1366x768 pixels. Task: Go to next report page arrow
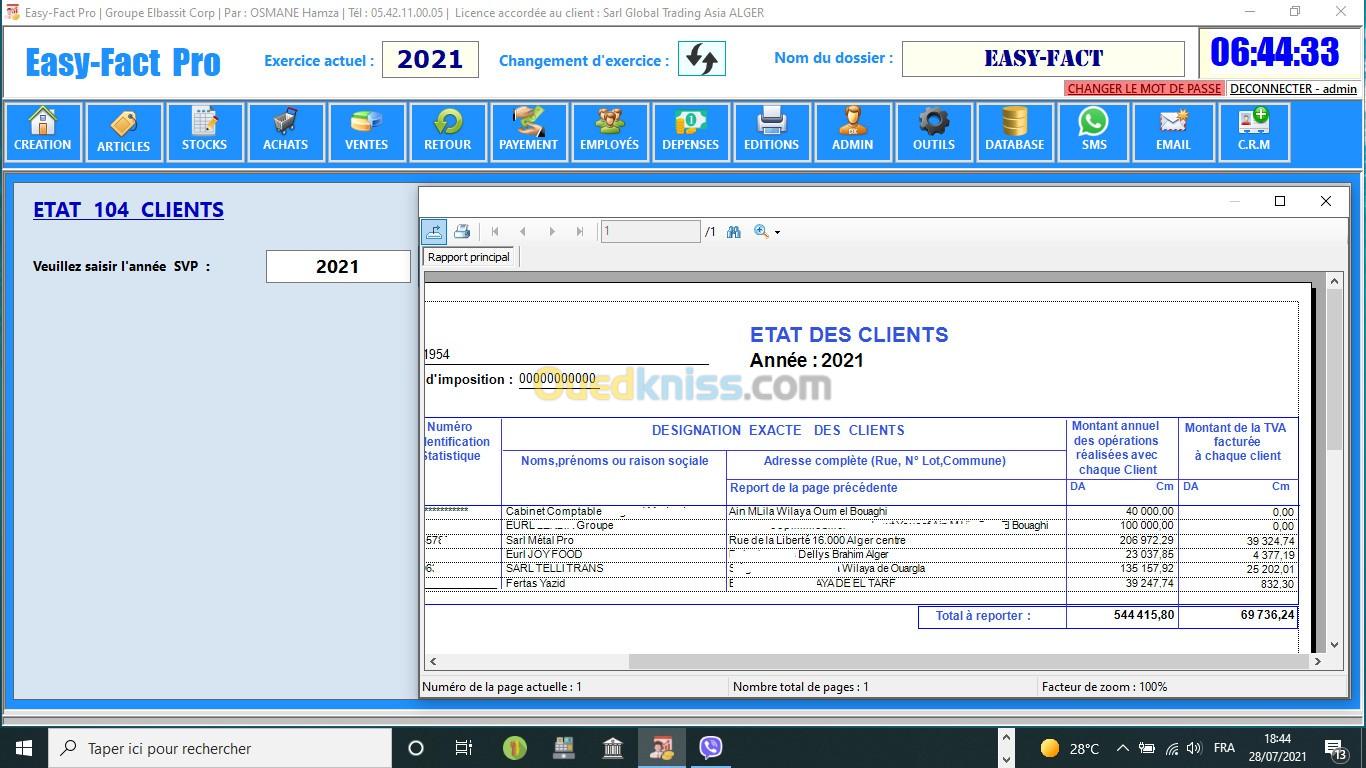(x=551, y=231)
